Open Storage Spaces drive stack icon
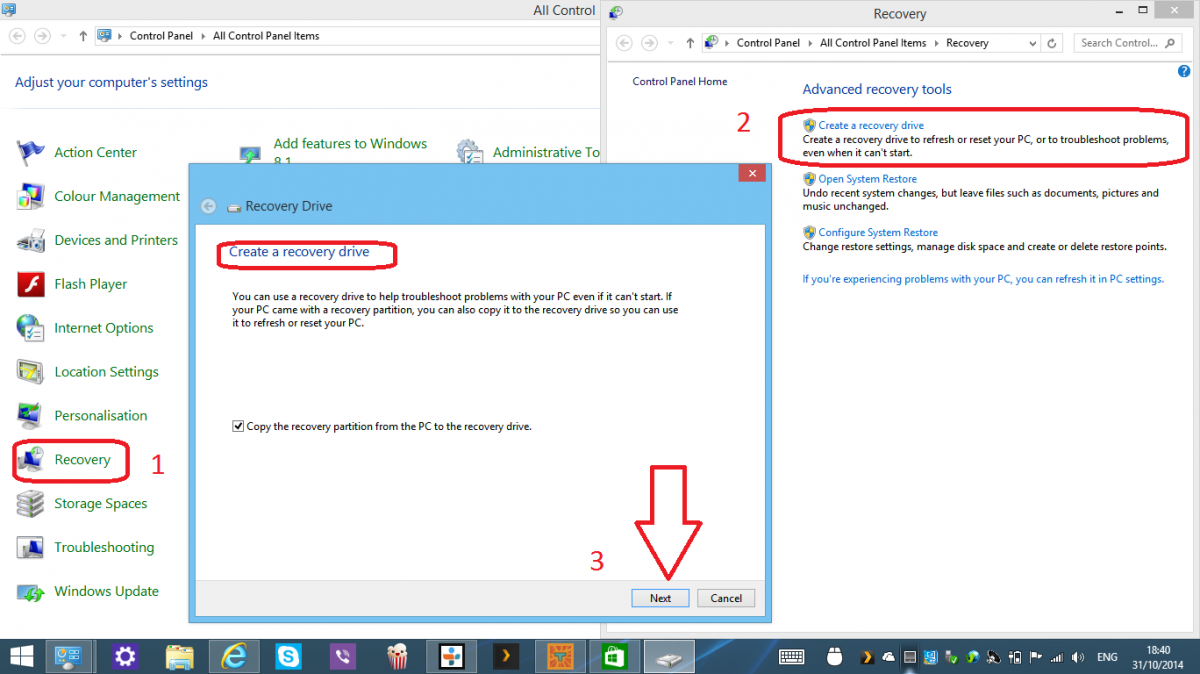 (x=31, y=503)
